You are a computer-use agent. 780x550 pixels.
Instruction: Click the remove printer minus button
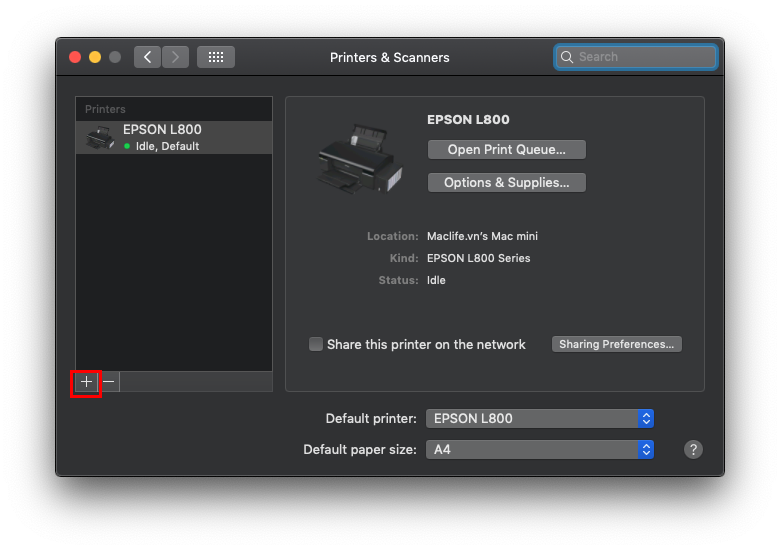[x=109, y=382]
